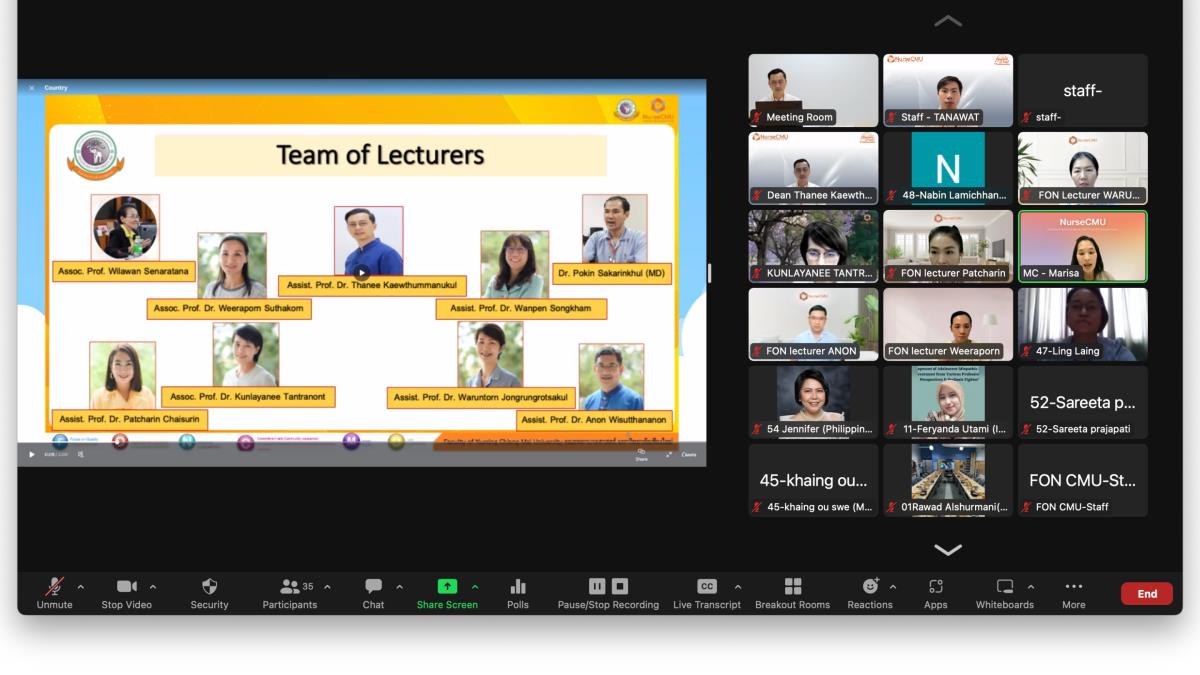Click the name label "Dr. Pokin Sakarinkhul (MD)"
Image resolution: width=1200 pixels, height=675 pixels.
pos(612,273)
